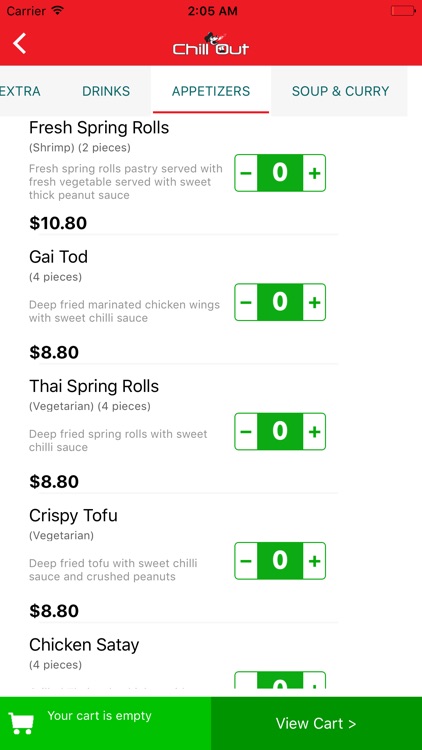Tap the shopping cart icon
The width and height of the screenshot is (422, 750).
tap(22, 723)
